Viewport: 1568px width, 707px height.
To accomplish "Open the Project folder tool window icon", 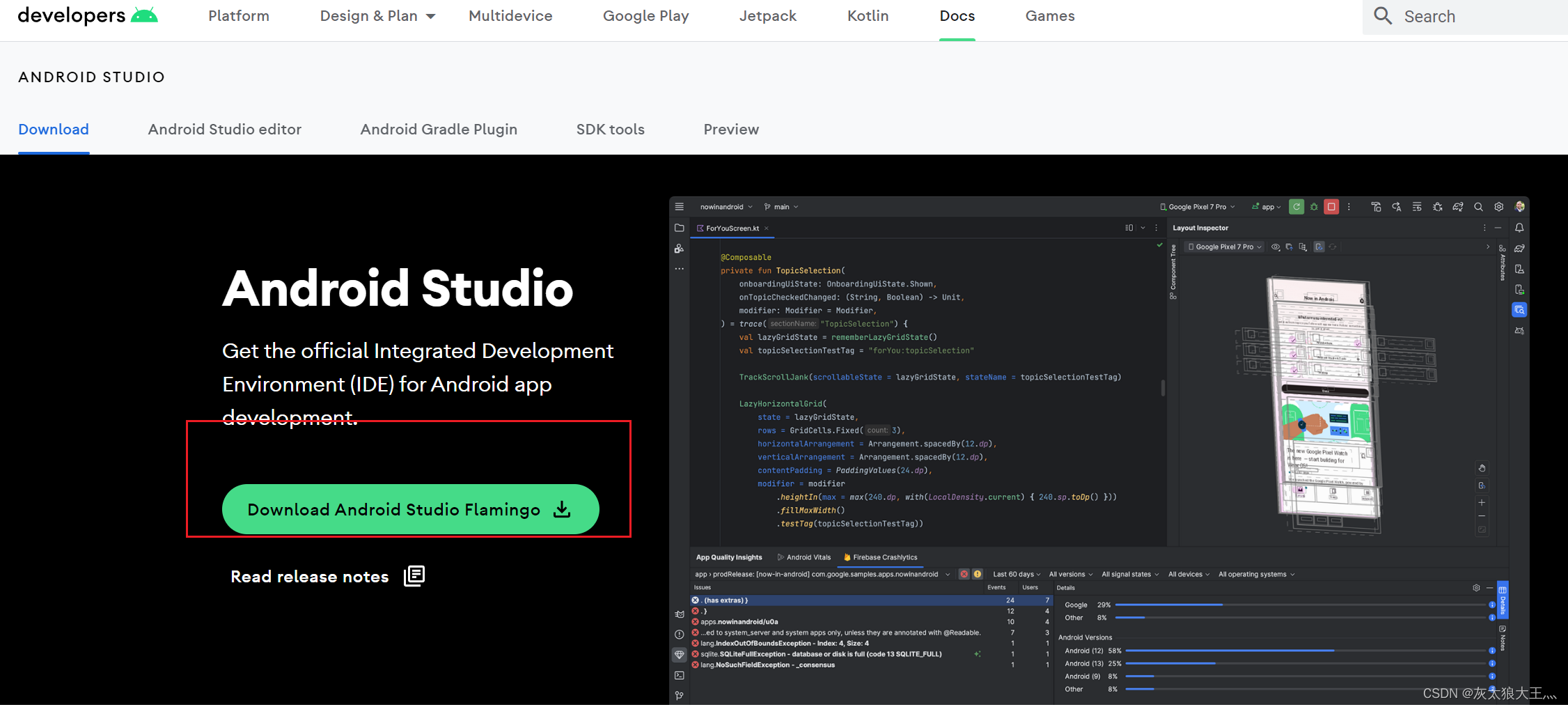I will pyautogui.click(x=680, y=228).
